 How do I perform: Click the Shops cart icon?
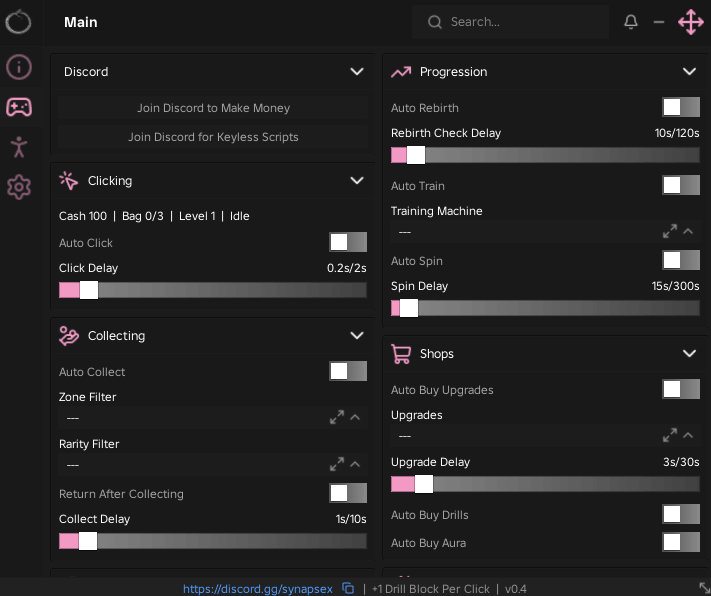click(401, 354)
